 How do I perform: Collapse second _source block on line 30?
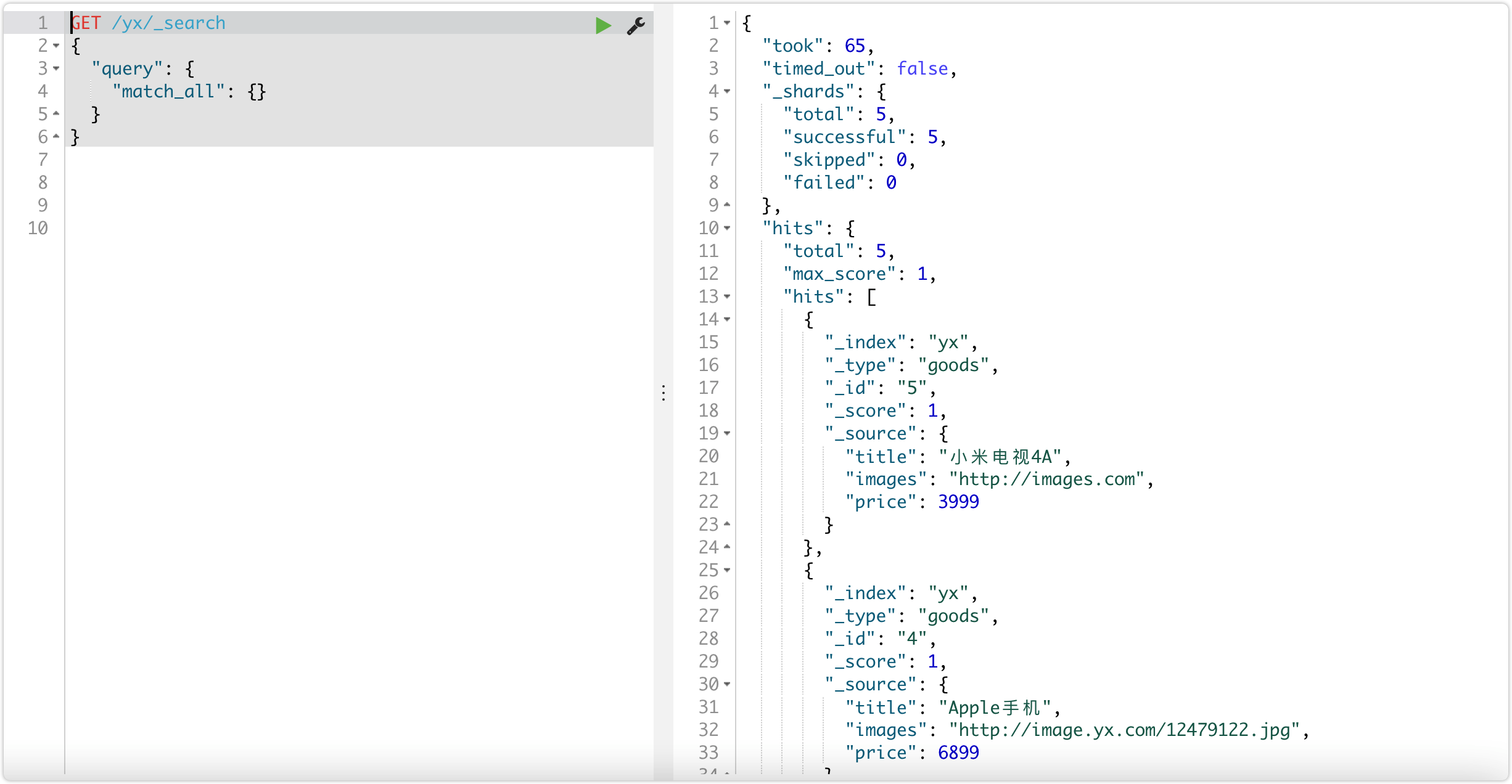[727, 684]
